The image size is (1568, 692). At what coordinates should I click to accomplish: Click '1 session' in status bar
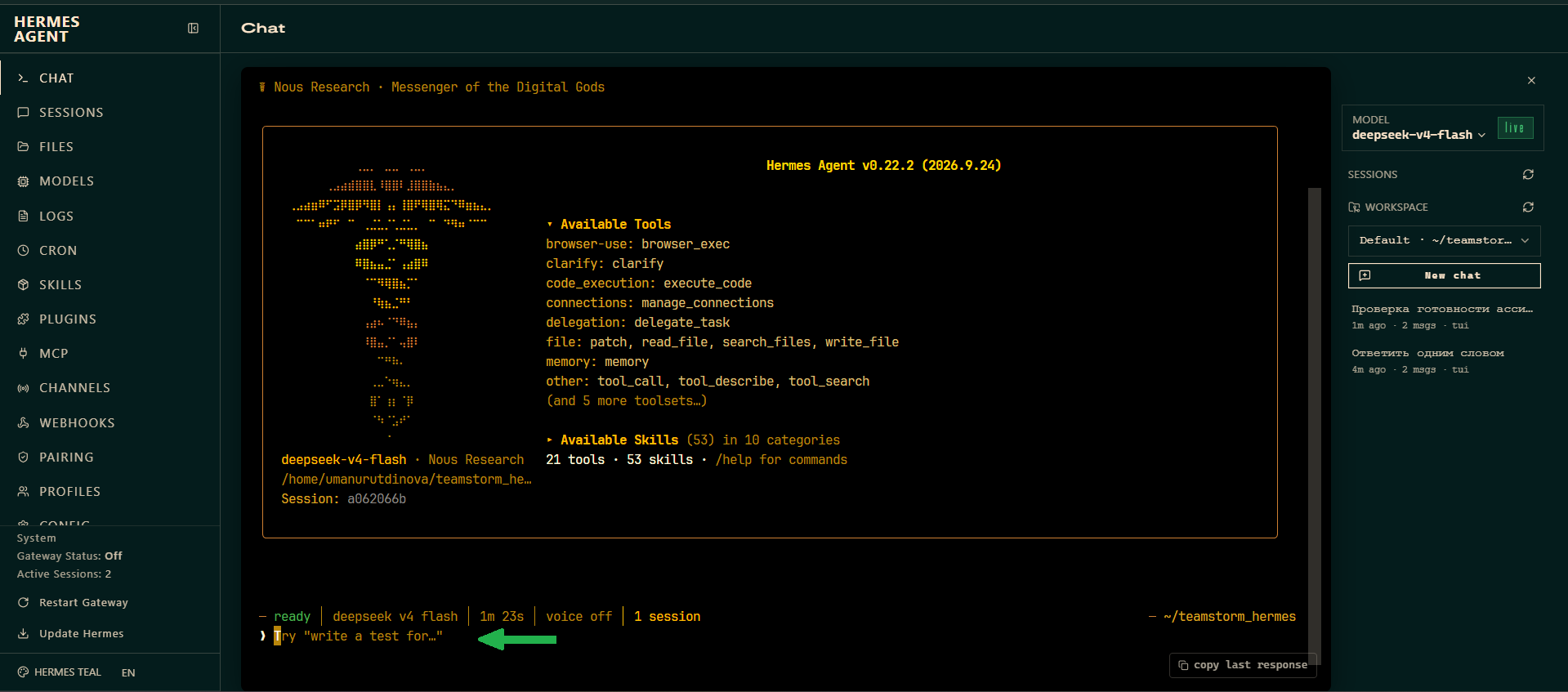667,617
